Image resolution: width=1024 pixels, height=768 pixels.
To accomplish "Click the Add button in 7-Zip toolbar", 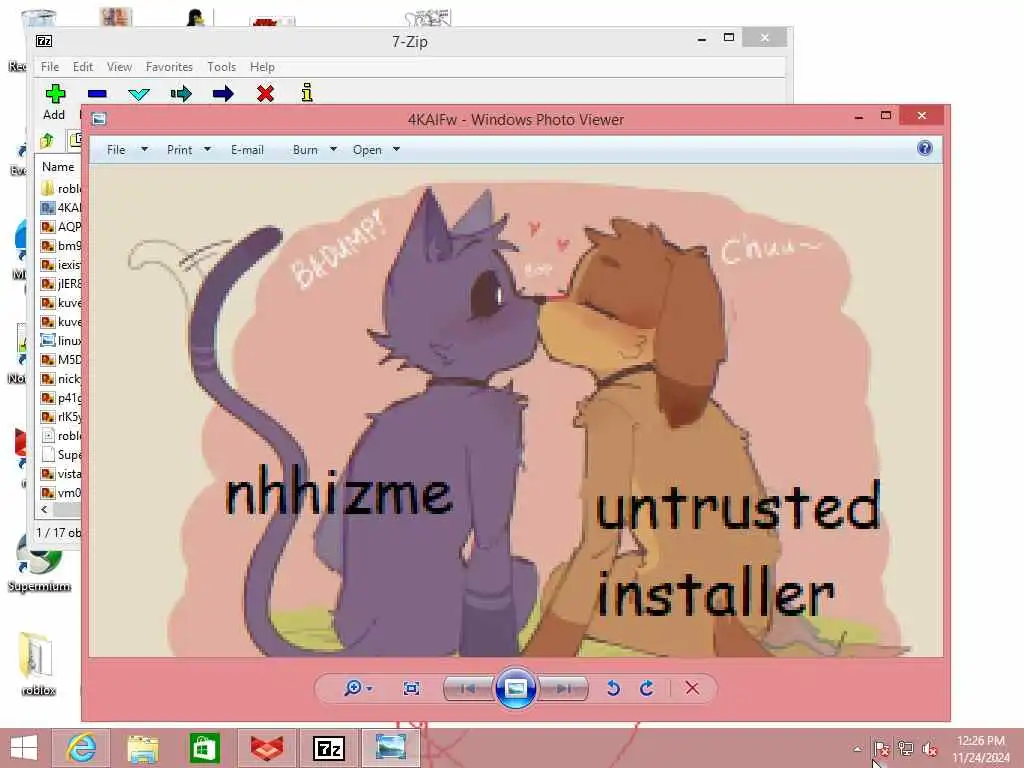I will point(55,102).
